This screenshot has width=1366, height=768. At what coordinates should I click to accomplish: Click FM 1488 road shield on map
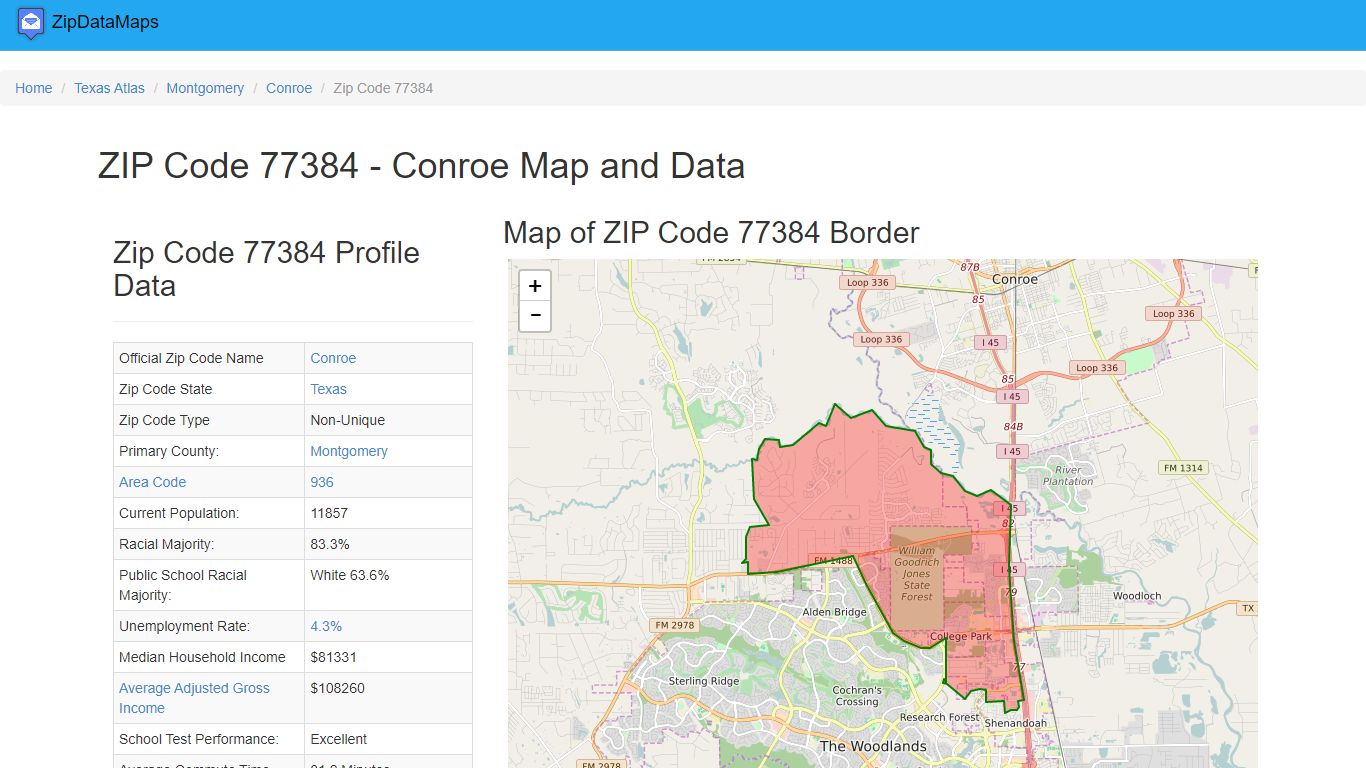click(833, 561)
